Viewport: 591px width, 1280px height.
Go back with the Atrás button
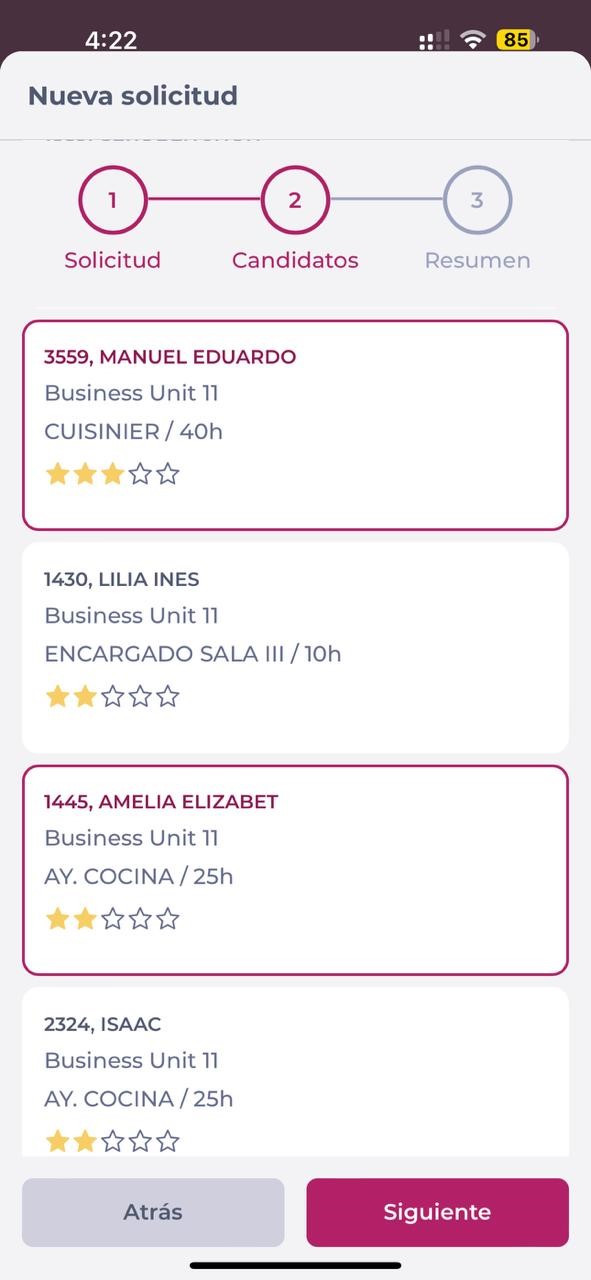(153, 1212)
